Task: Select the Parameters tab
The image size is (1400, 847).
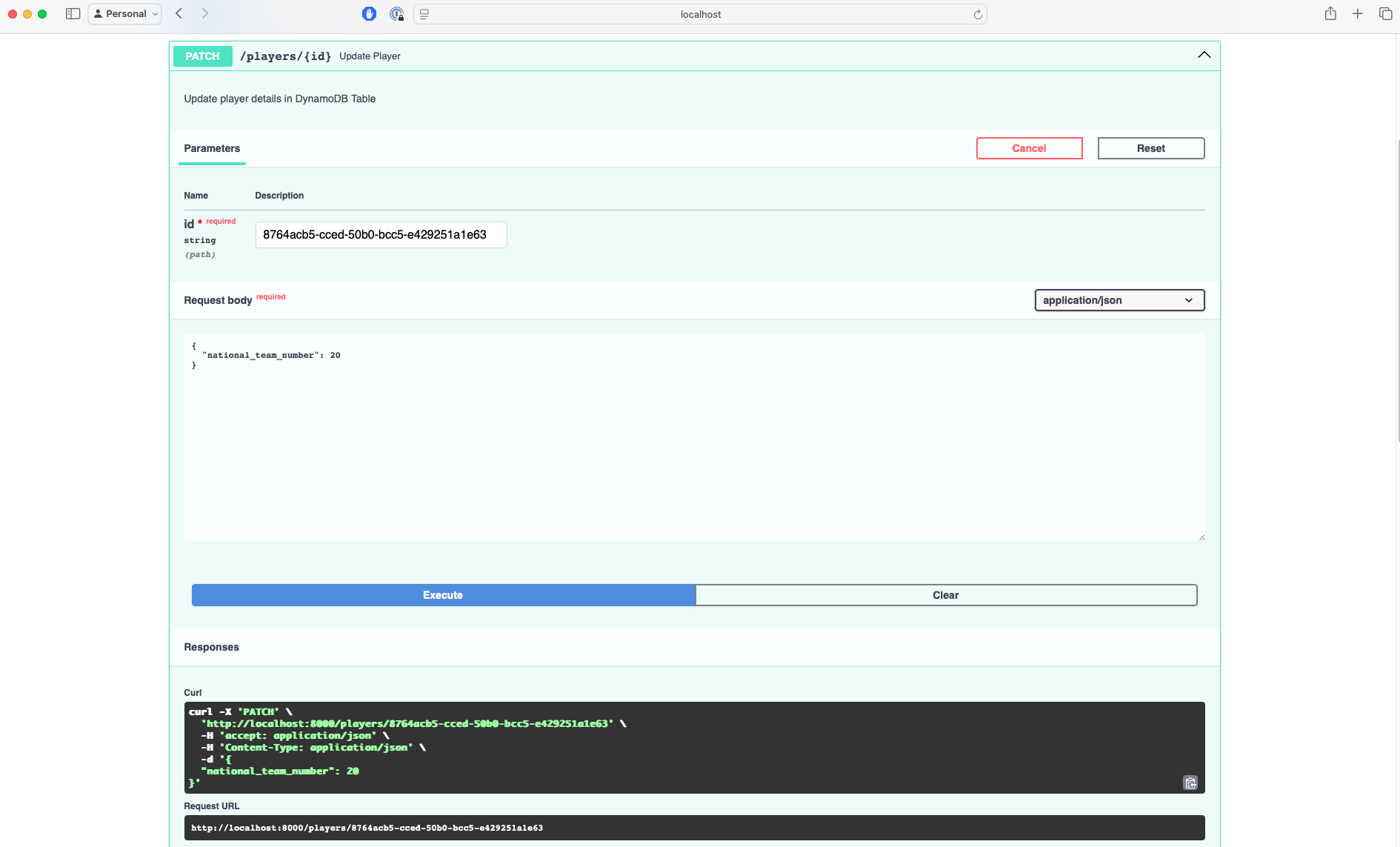Action: tap(212, 148)
